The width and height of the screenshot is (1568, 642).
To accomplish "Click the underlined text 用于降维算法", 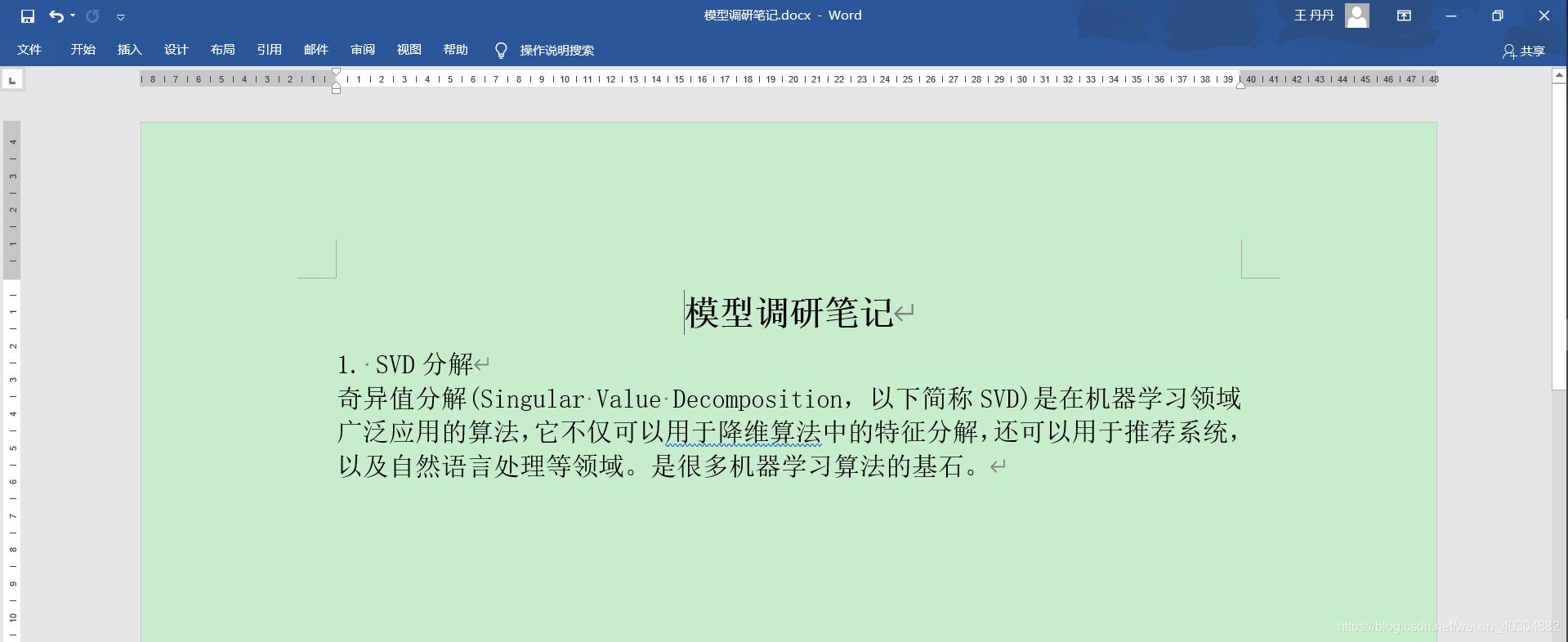I will (x=744, y=432).
